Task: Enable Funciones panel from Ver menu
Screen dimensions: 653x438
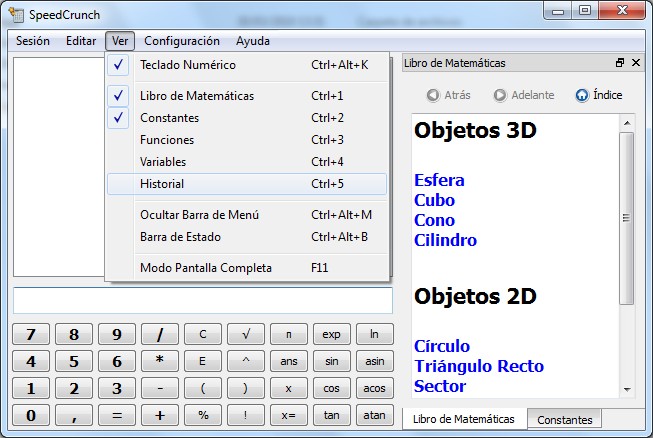Action: (247, 140)
